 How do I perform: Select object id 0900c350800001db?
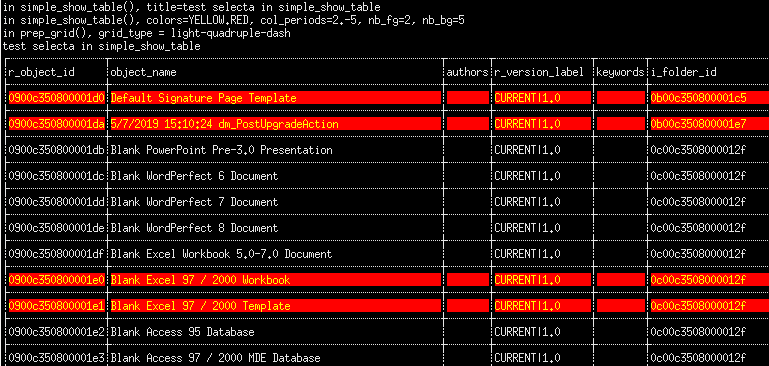56,150
